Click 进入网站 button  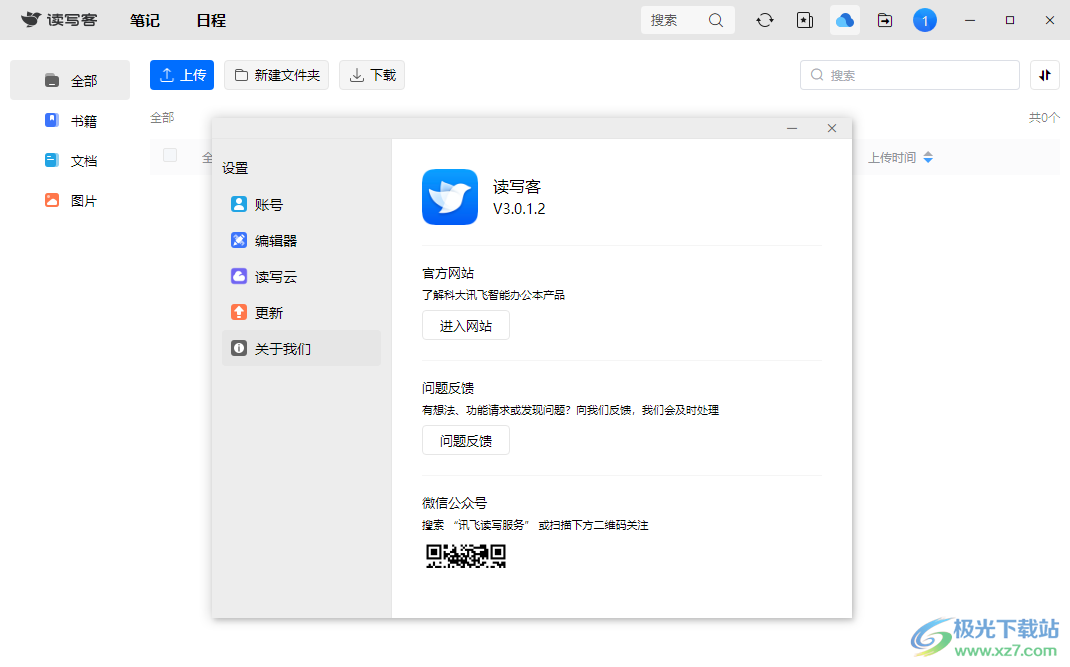tap(465, 326)
